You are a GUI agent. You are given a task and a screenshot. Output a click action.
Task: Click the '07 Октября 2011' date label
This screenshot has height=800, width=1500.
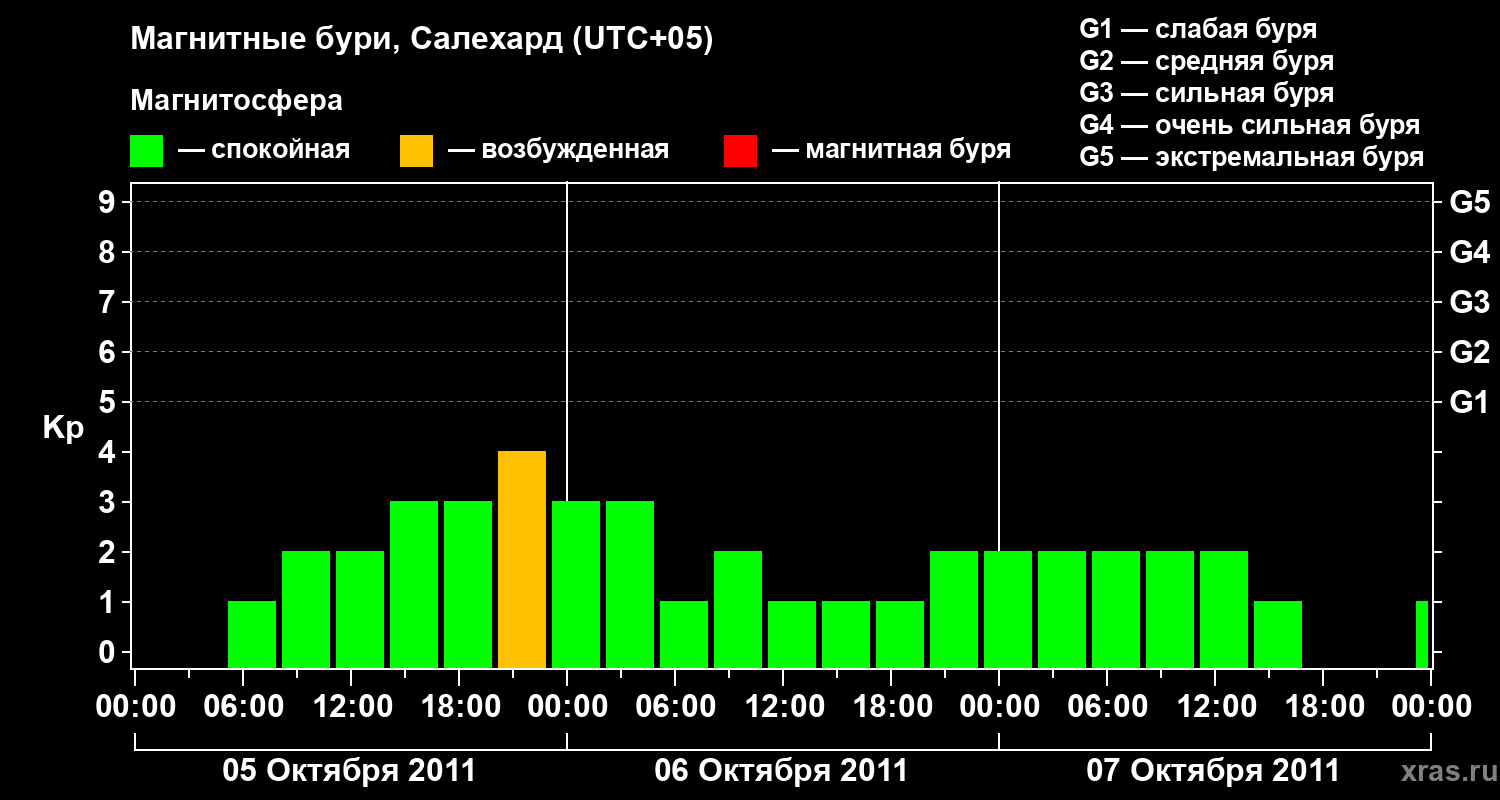click(1213, 770)
